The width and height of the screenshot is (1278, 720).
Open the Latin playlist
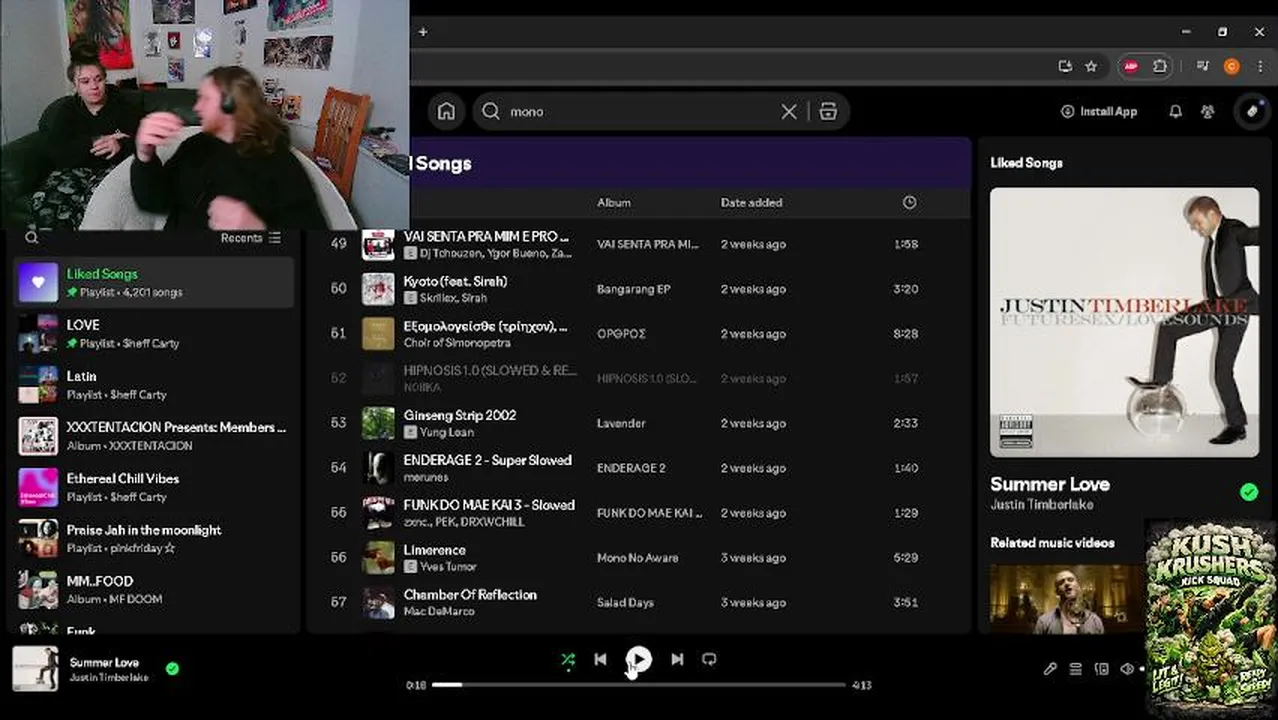(x=154, y=385)
